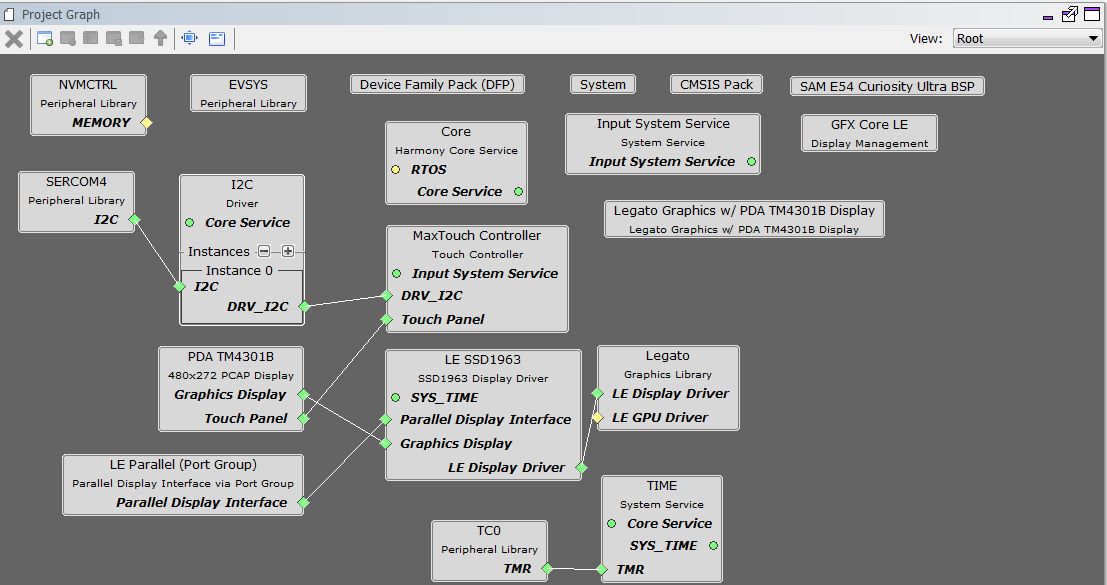Click SERCOM4's I2C green diamond connector
This screenshot has height=585, width=1107.
(x=134, y=219)
